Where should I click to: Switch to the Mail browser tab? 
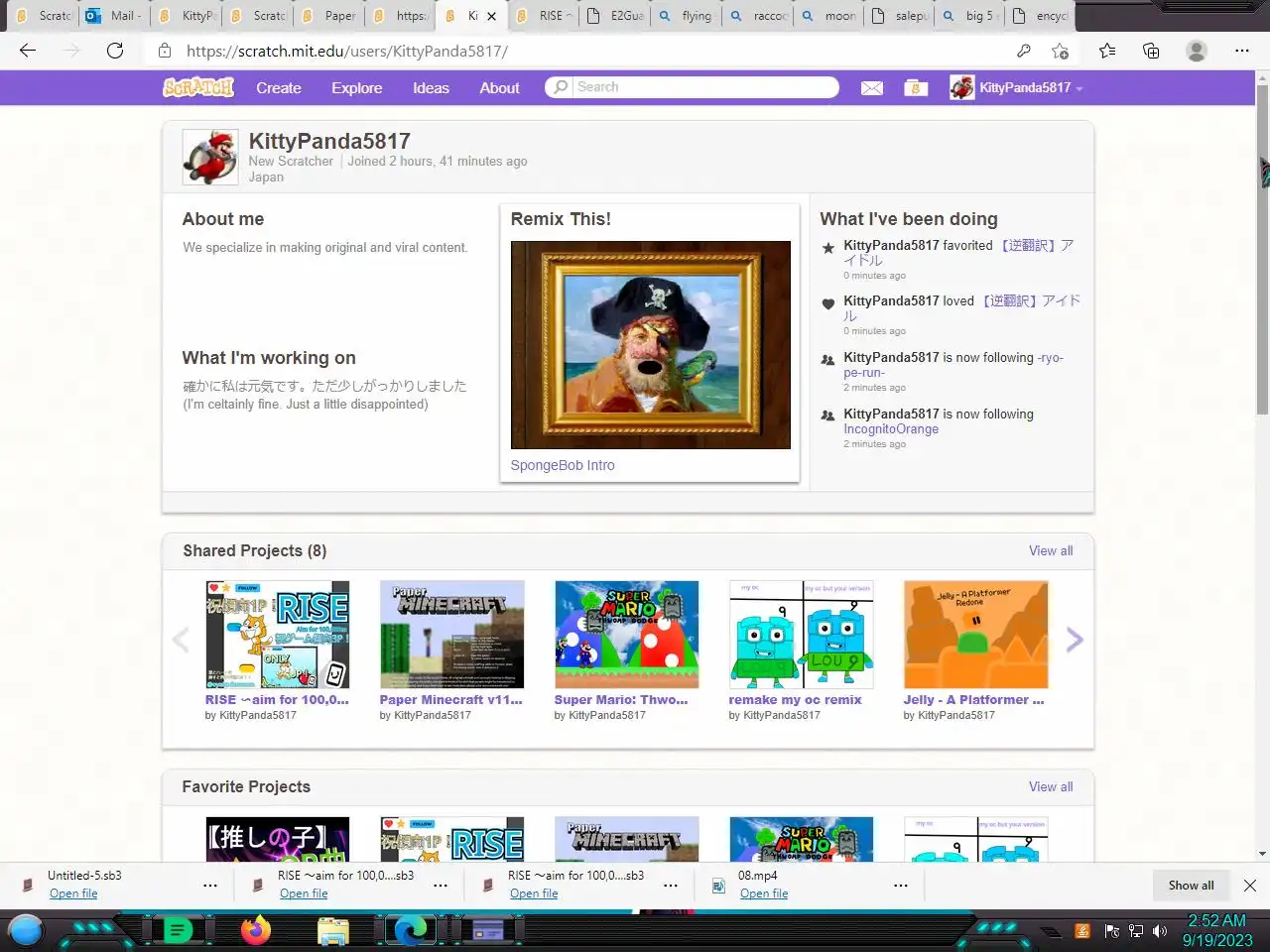tap(113, 16)
